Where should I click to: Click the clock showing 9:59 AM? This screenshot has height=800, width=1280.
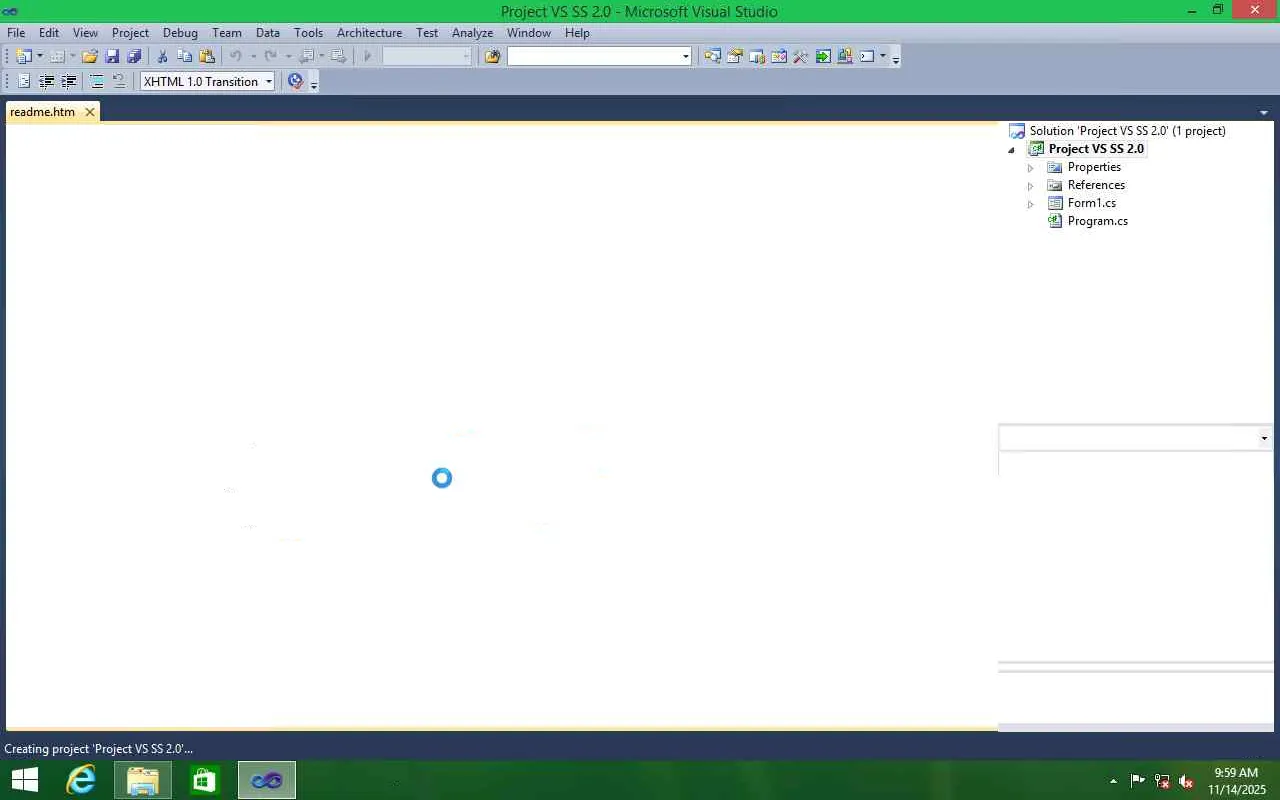tap(1236, 773)
